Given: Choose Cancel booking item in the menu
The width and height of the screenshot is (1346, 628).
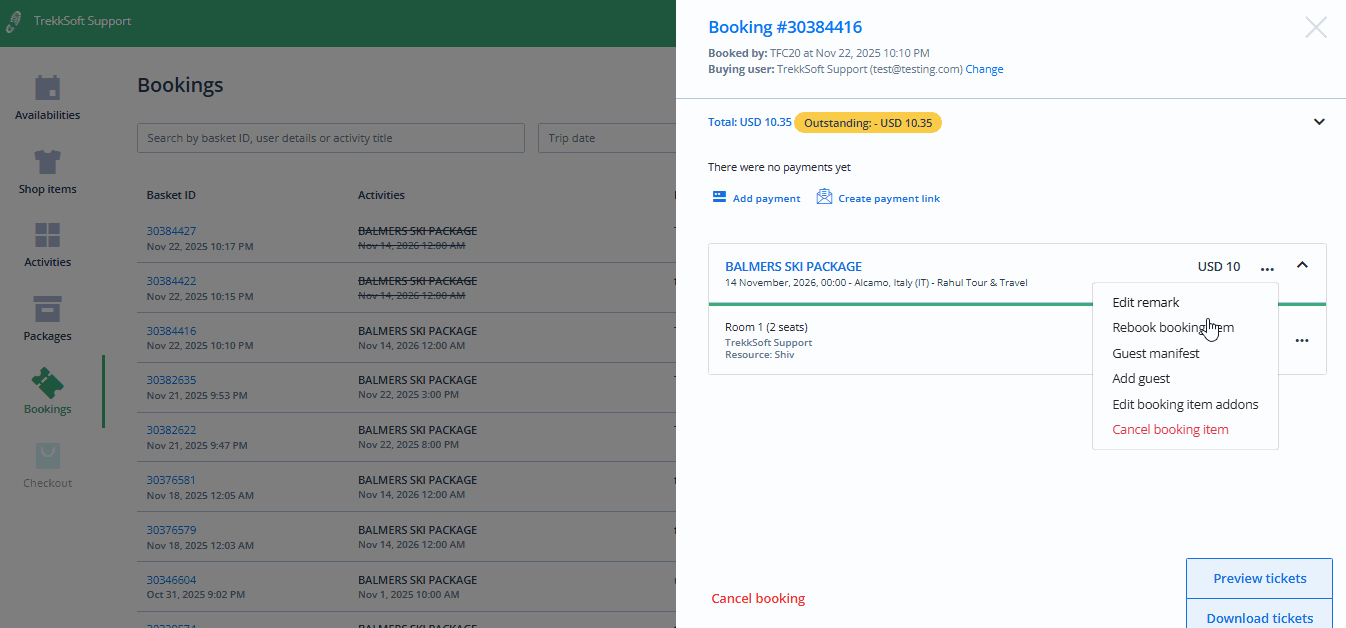Looking at the screenshot, I should pos(1170,428).
